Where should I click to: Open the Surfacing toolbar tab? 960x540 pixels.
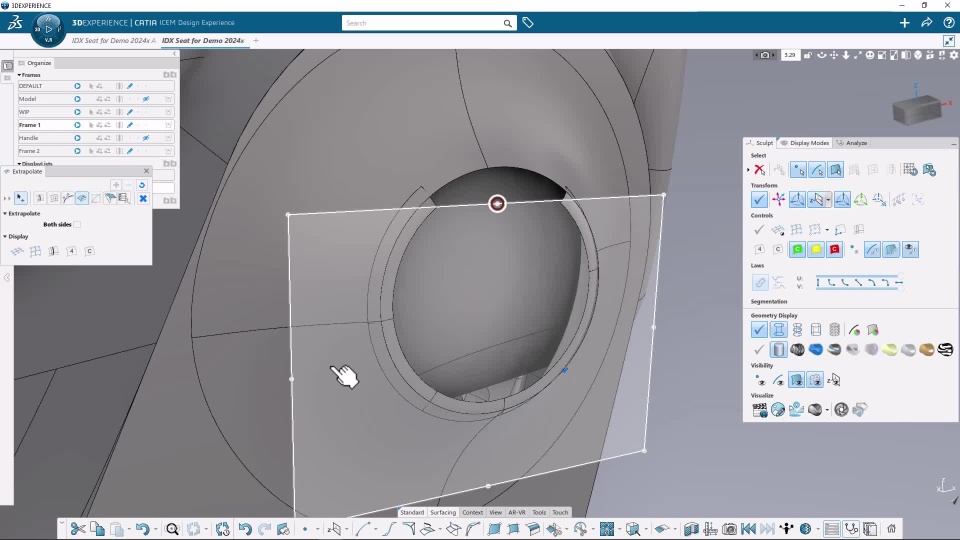(x=443, y=512)
